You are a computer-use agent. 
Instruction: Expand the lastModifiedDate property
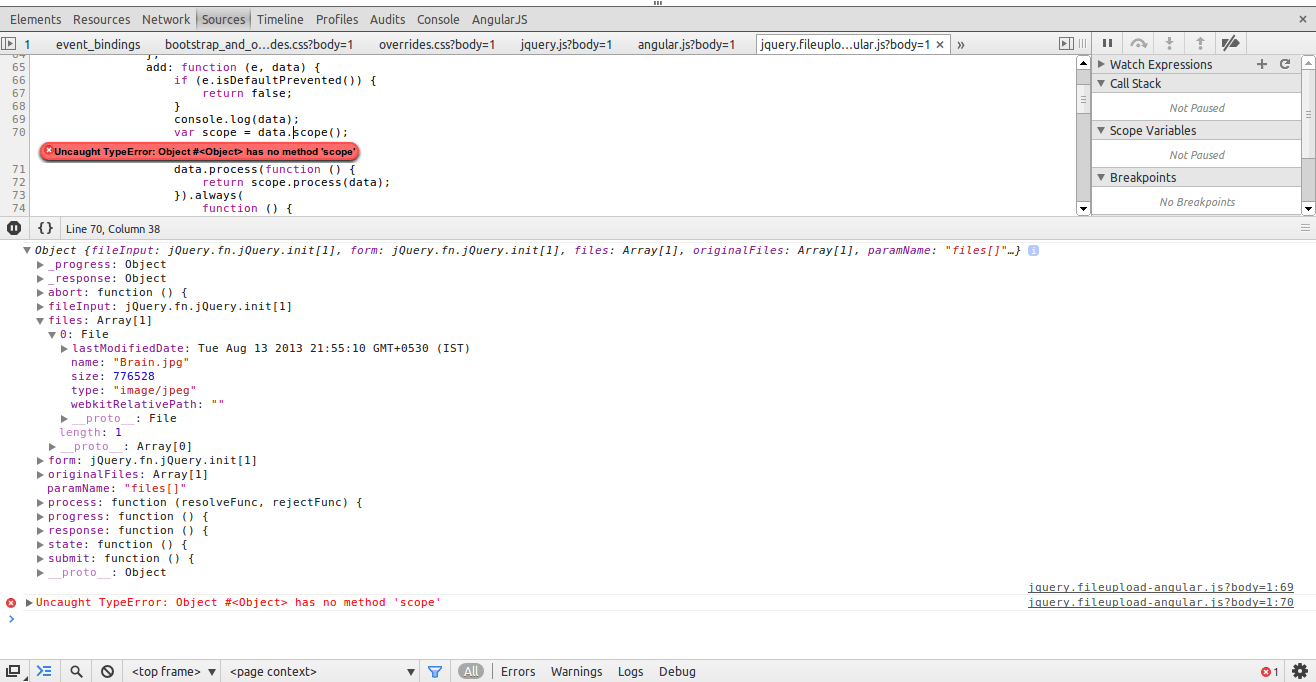(64, 348)
